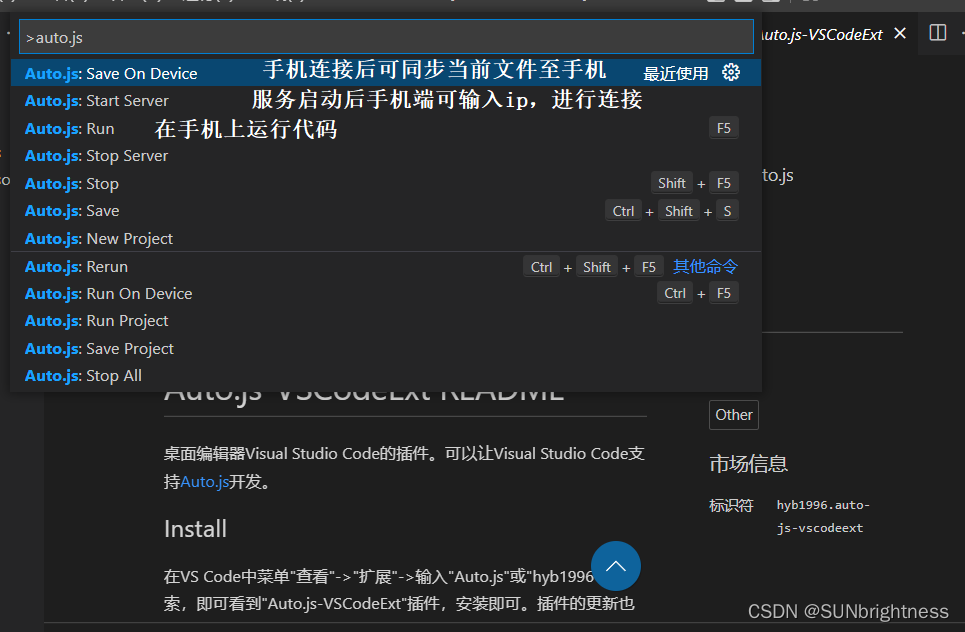Open keybinding gear for Save On Device

coord(731,73)
